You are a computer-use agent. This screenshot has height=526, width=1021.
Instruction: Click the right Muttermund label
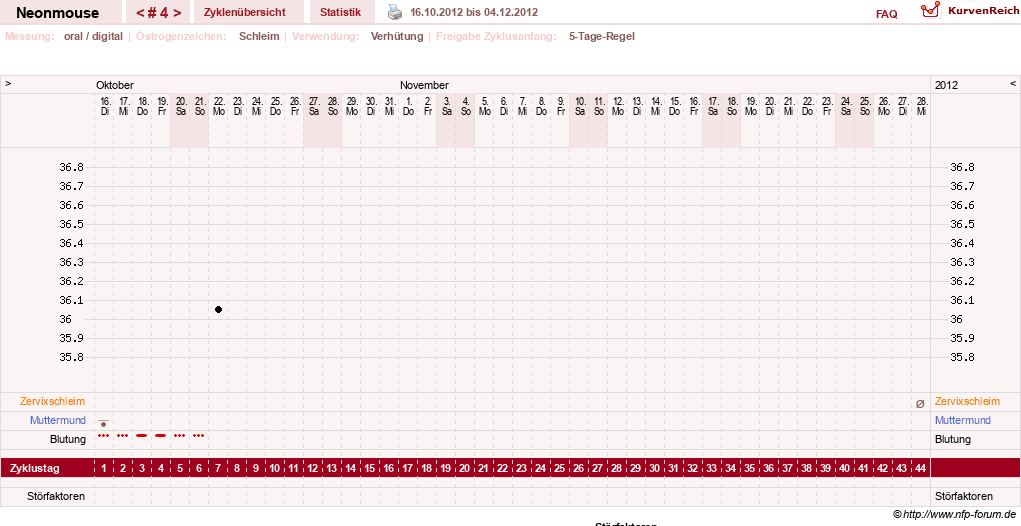[963, 420]
